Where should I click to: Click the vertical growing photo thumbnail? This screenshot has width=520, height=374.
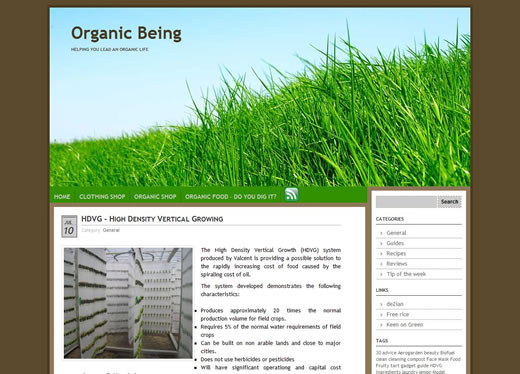(128, 303)
